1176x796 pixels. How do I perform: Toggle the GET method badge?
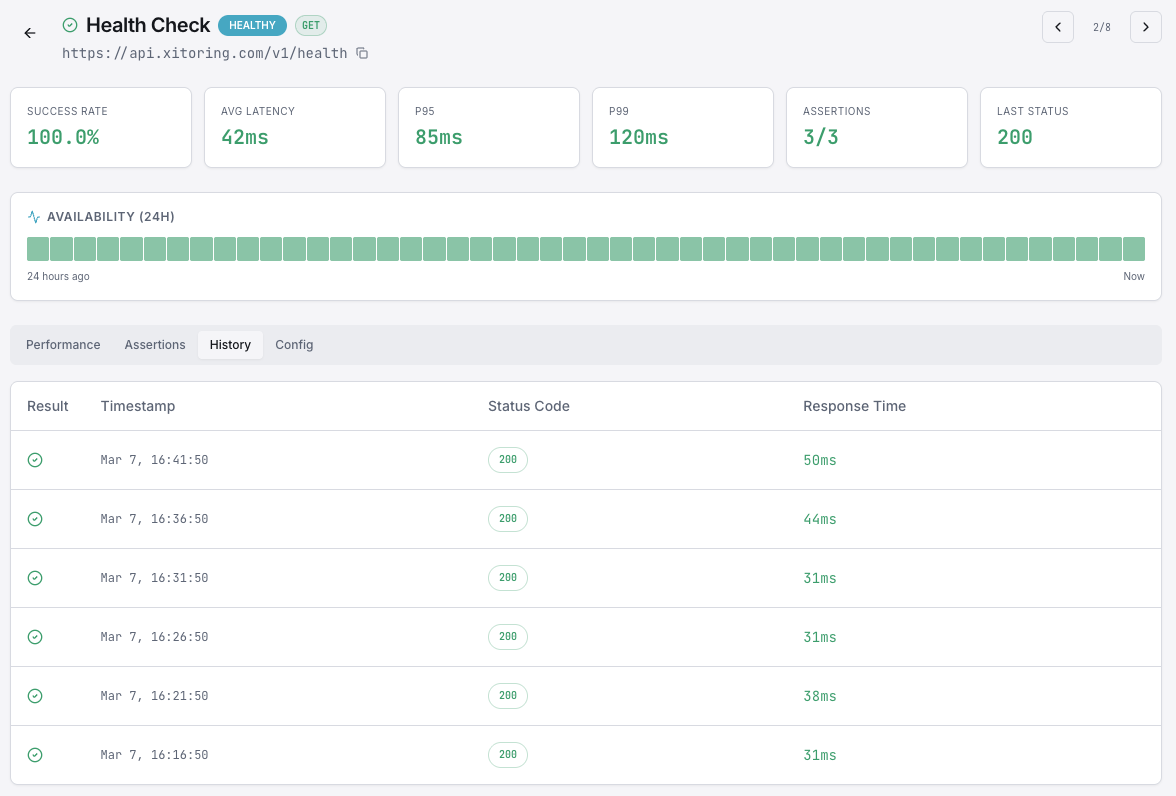tap(310, 25)
